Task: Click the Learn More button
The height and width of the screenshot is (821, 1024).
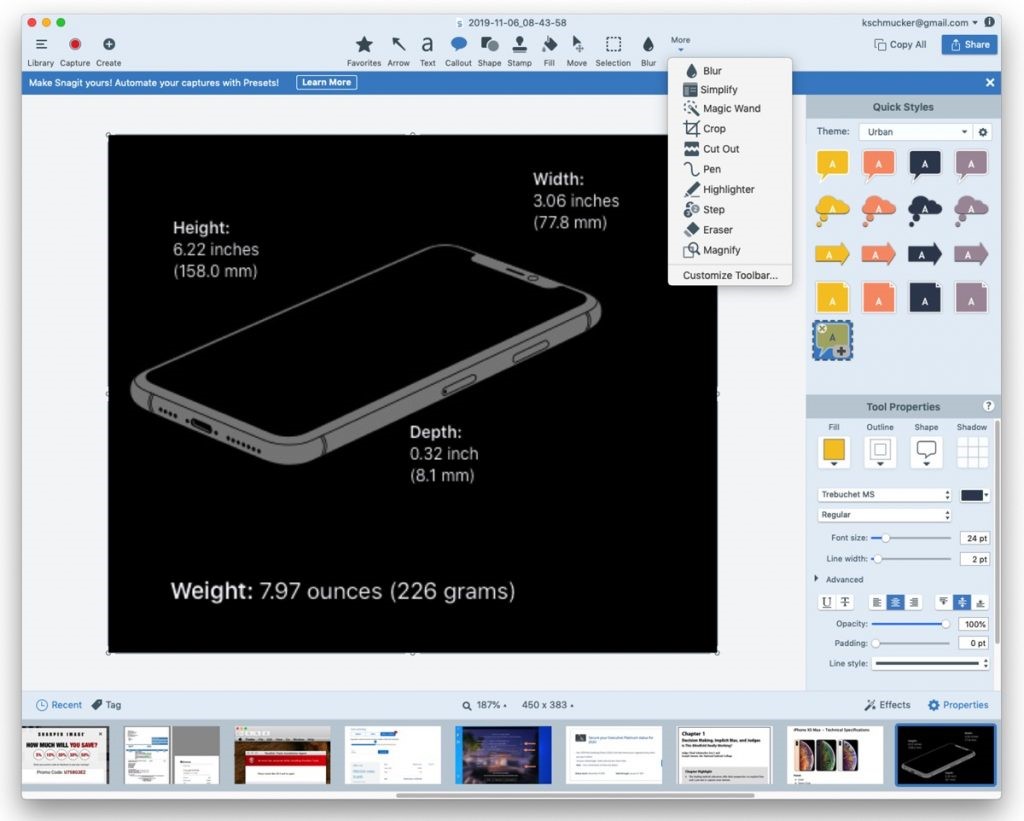Action: tap(326, 82)
